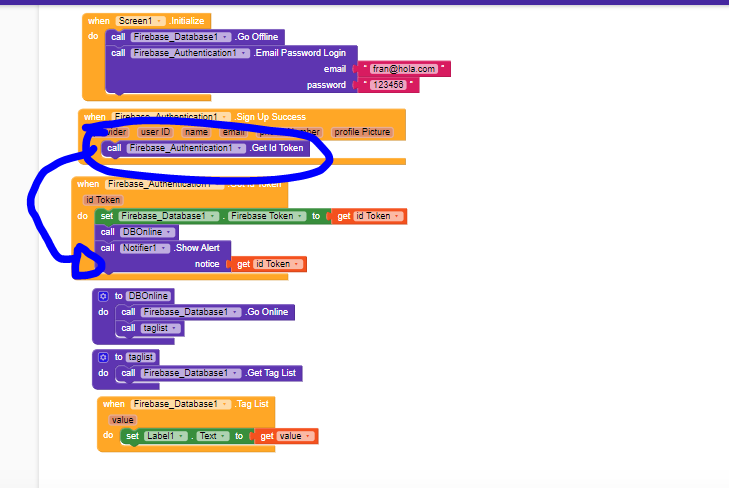
Task: Click the taglist procedure name field
Action: pyautogui.click(x=141, y=357)
